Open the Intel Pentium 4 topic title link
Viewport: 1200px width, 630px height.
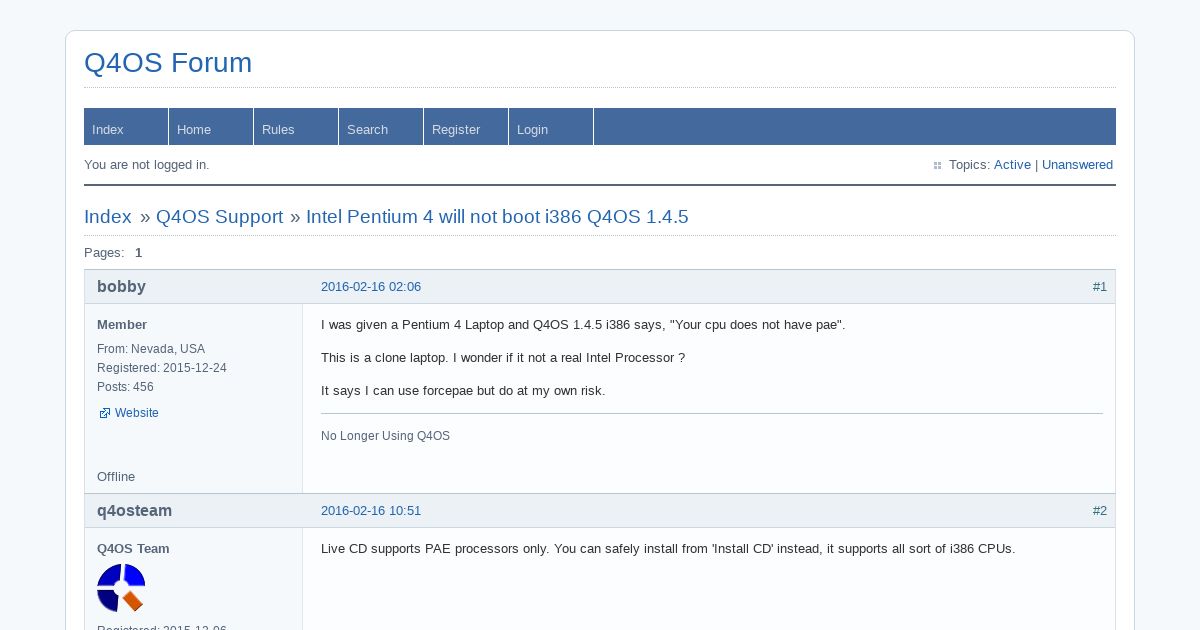tap(497, 217)
